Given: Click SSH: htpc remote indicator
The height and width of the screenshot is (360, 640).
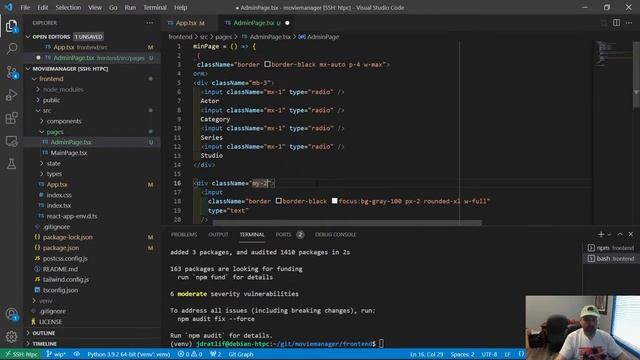Looking at the screenshot, I should 21,354.
